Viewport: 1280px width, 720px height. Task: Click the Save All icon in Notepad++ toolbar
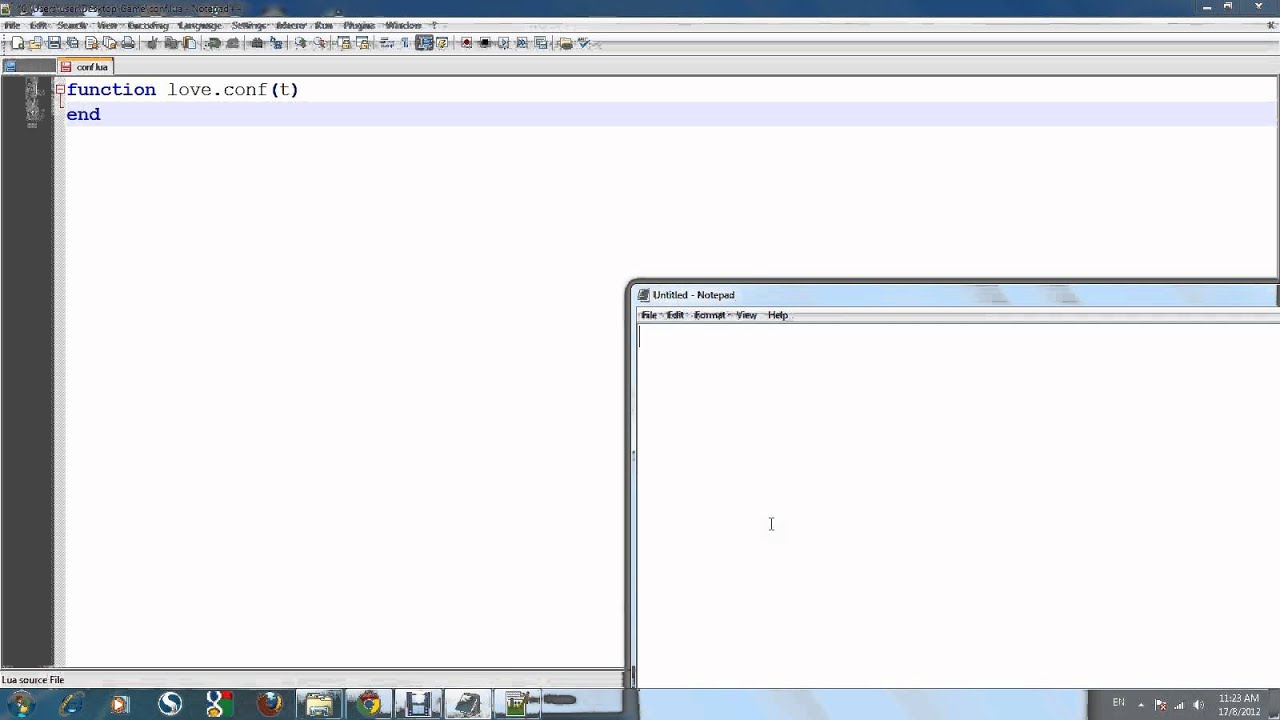72,43
